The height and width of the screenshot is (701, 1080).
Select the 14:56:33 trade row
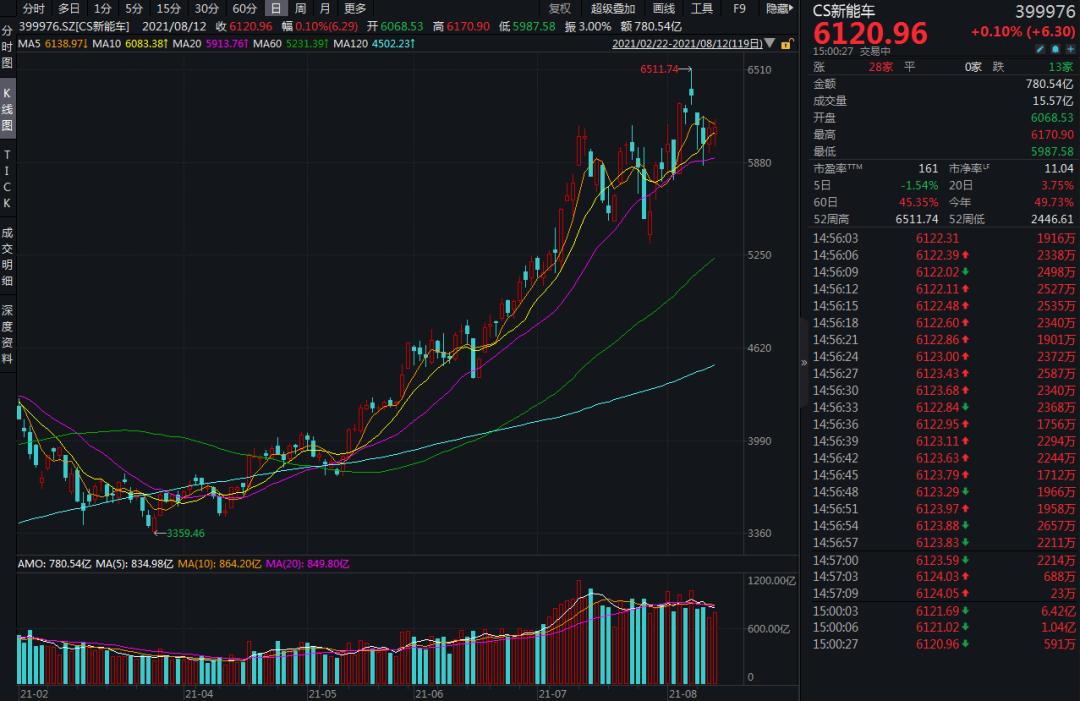coord(944,408)
